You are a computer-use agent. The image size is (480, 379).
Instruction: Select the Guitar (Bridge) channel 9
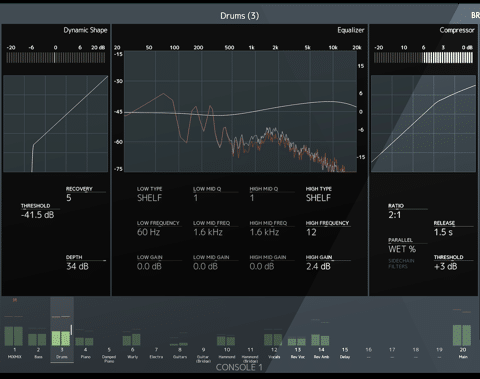click(x=203, y=330)
